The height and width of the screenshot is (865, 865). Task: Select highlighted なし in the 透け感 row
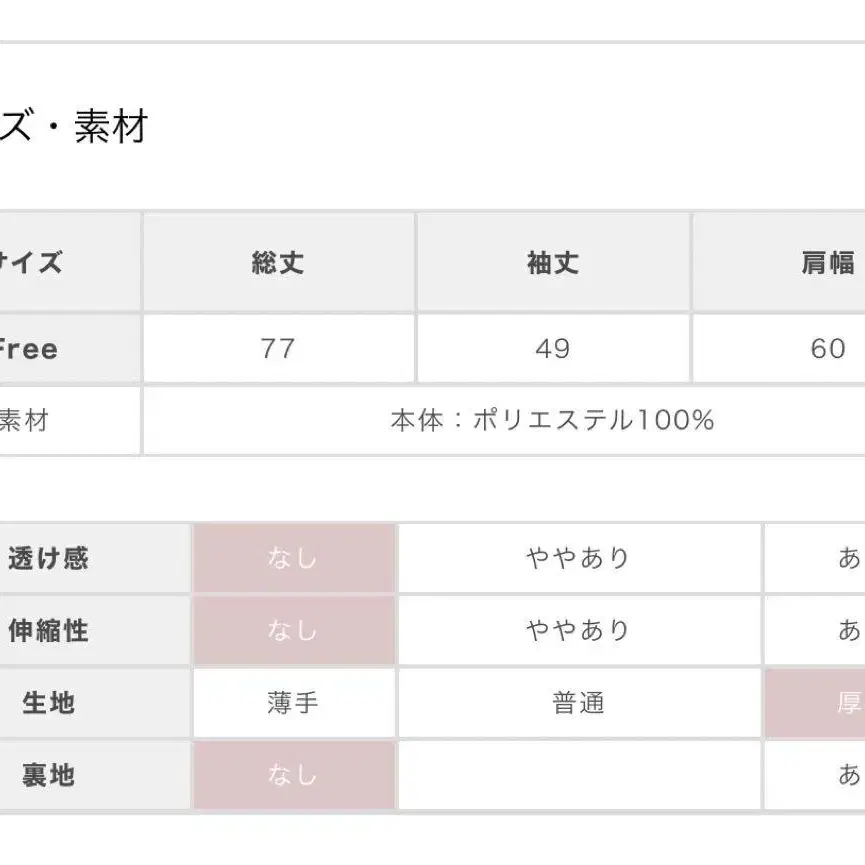click(x=293, y=558)
